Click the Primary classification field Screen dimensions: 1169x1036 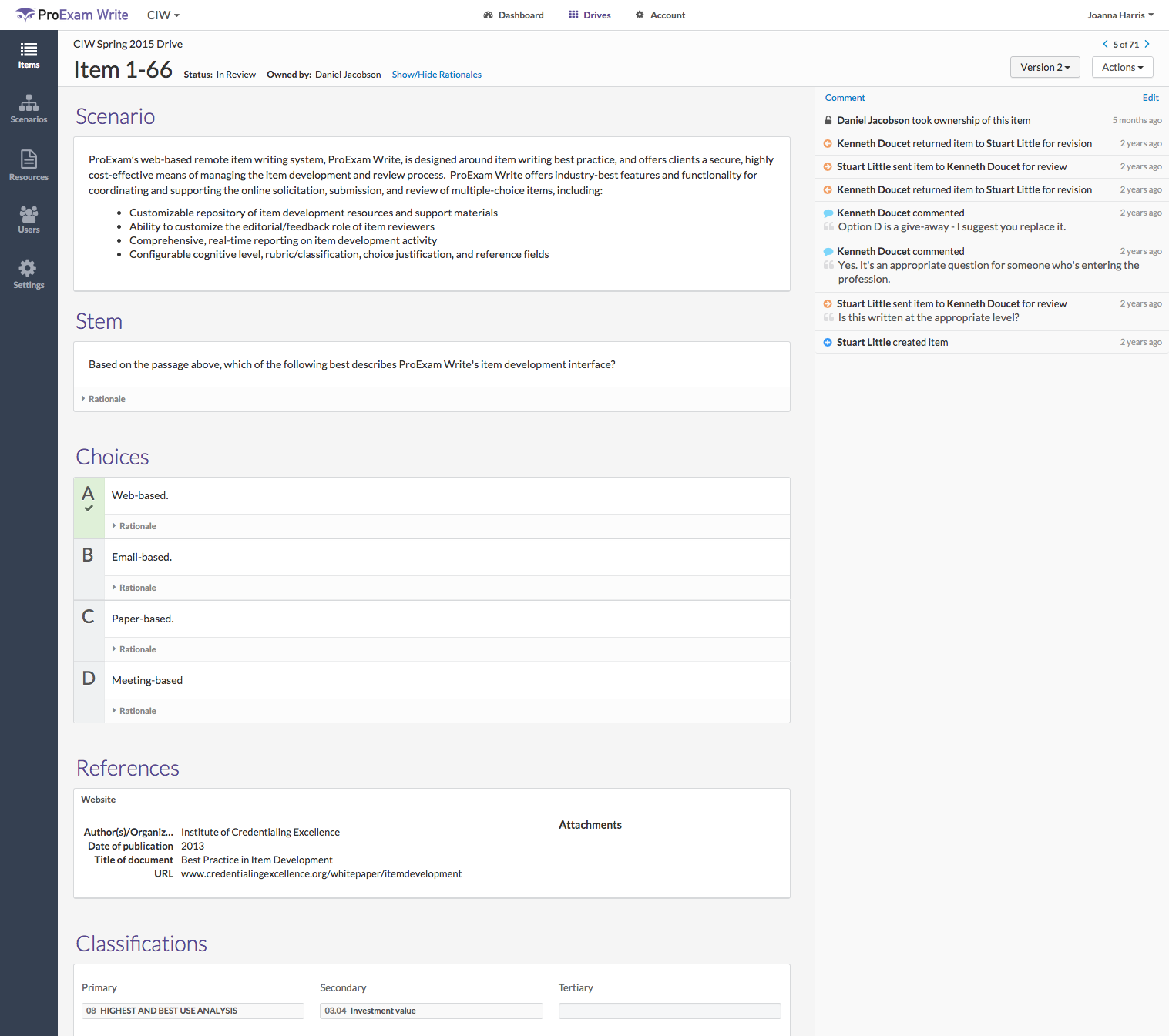193,1011
